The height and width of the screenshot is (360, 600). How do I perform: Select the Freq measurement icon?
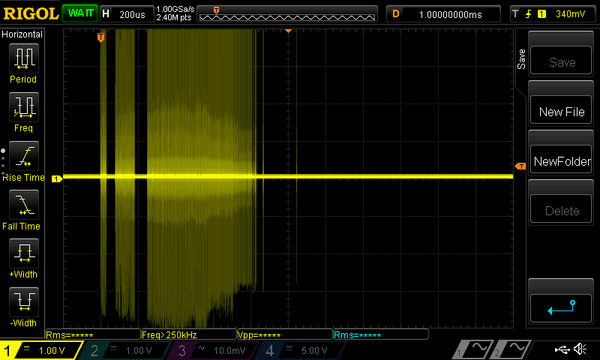click(24, 107)
